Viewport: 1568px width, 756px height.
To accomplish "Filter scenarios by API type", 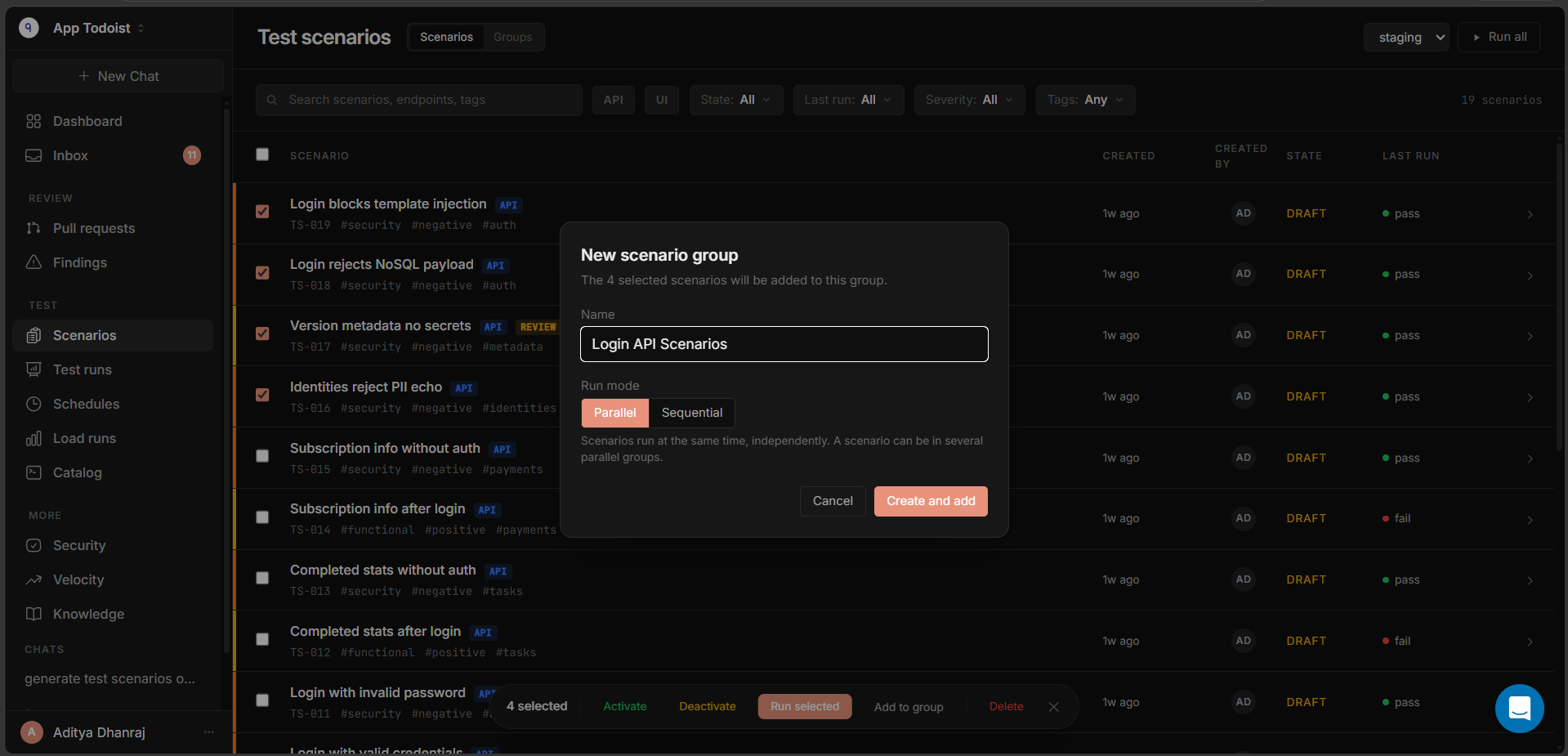I will pyautogui.click(x=614, y=100).
